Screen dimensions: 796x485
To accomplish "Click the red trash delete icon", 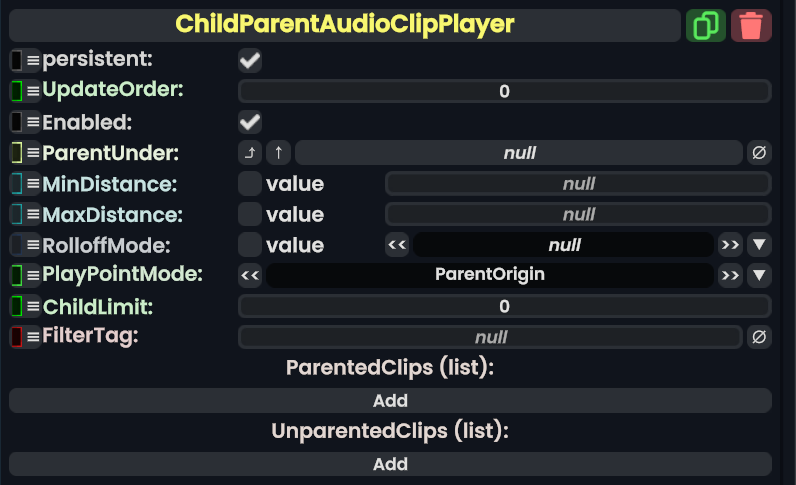I will 751,25.
